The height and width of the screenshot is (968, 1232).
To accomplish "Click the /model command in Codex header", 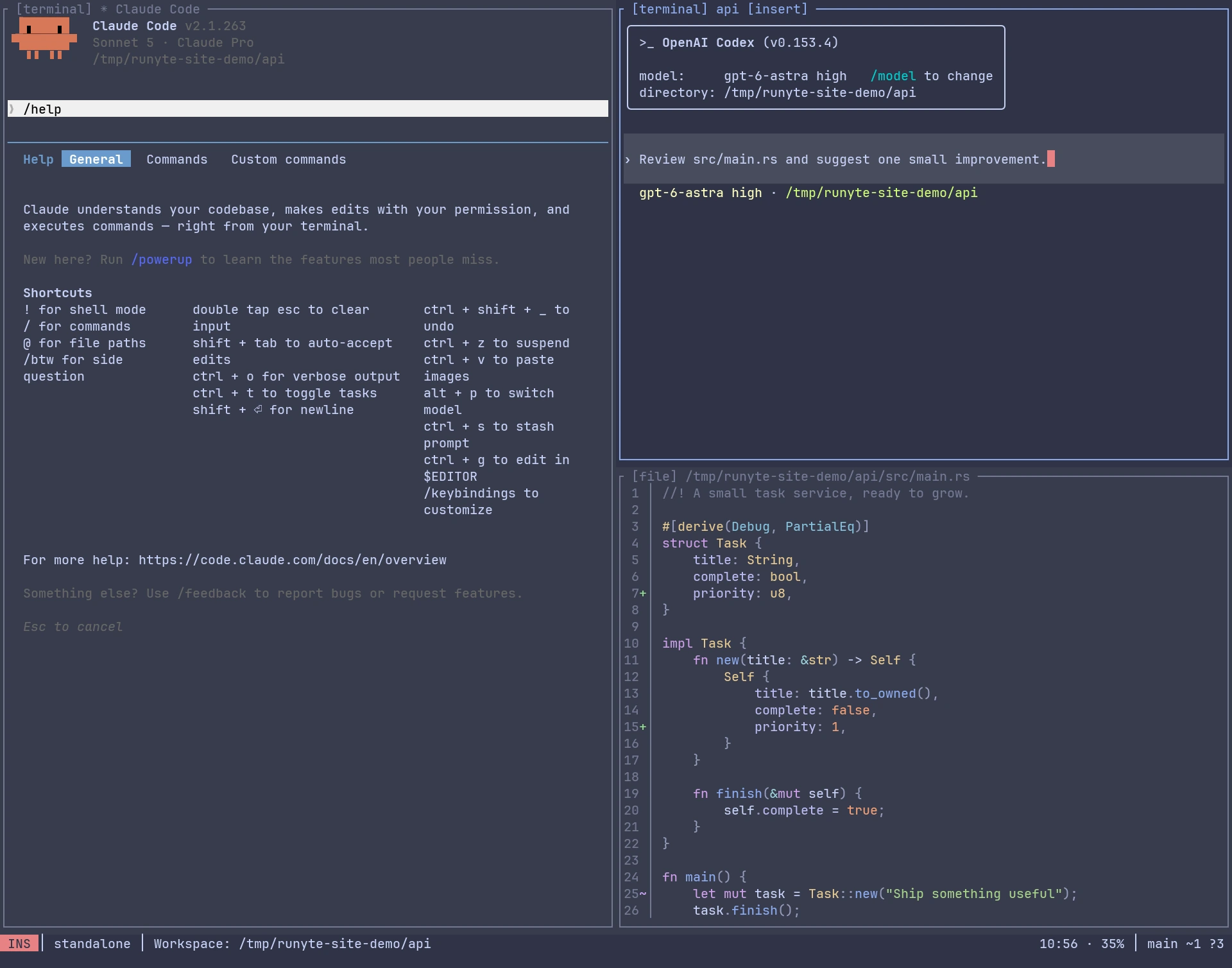I will tap(893, 76).
